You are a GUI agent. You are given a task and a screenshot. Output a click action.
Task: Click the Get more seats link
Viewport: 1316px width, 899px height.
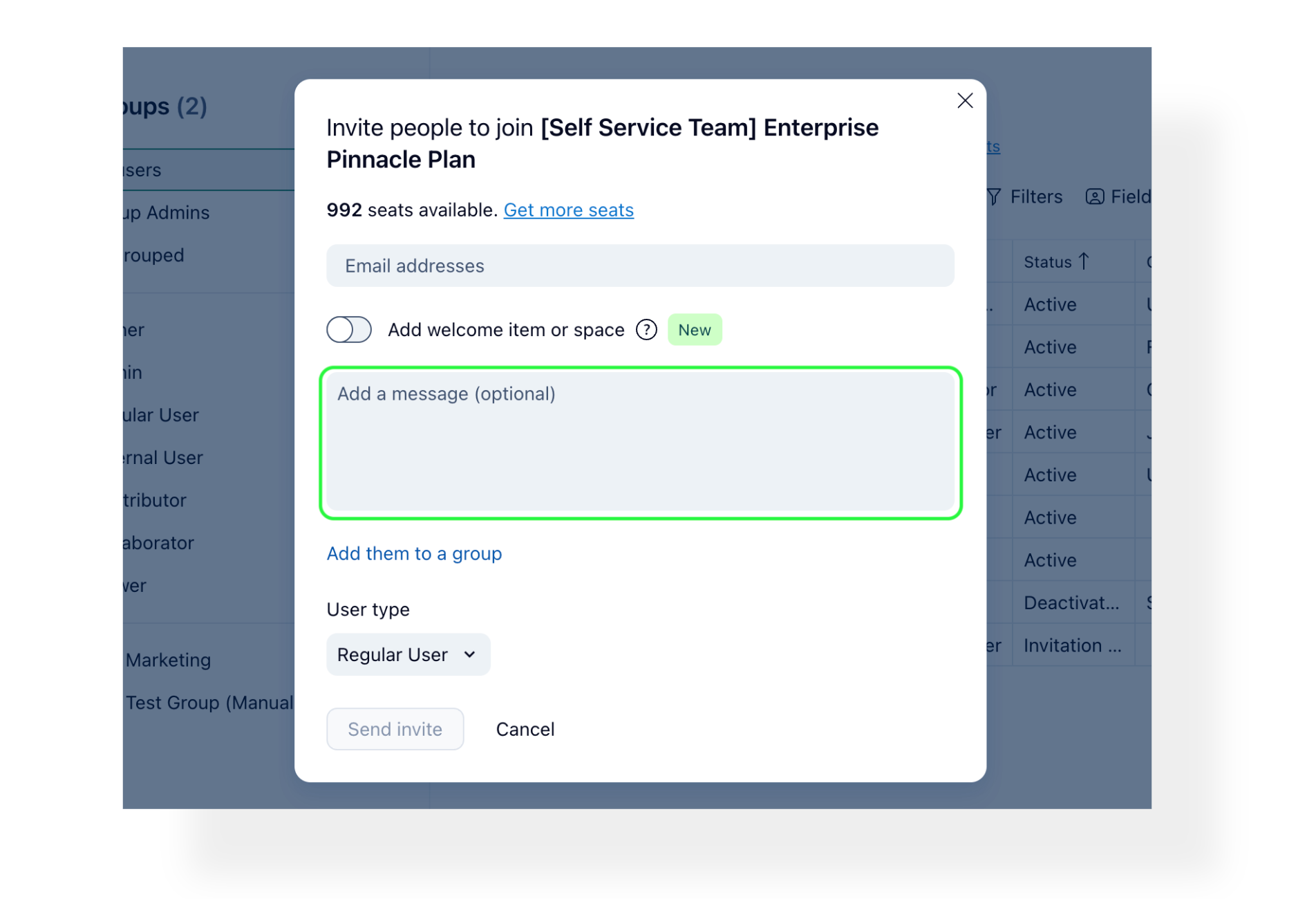(568, 210)
